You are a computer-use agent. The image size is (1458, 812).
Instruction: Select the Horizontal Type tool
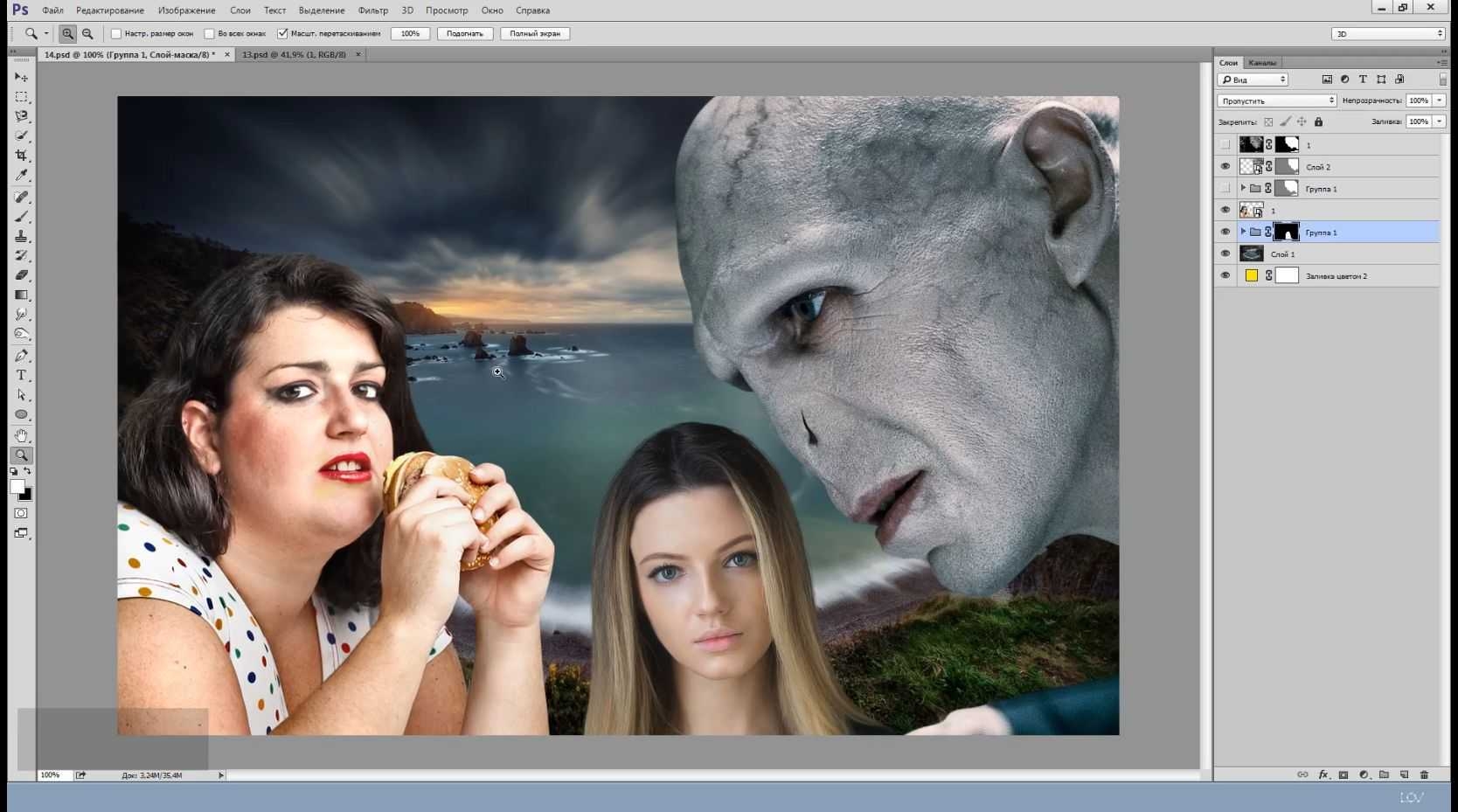pos(22,375)
